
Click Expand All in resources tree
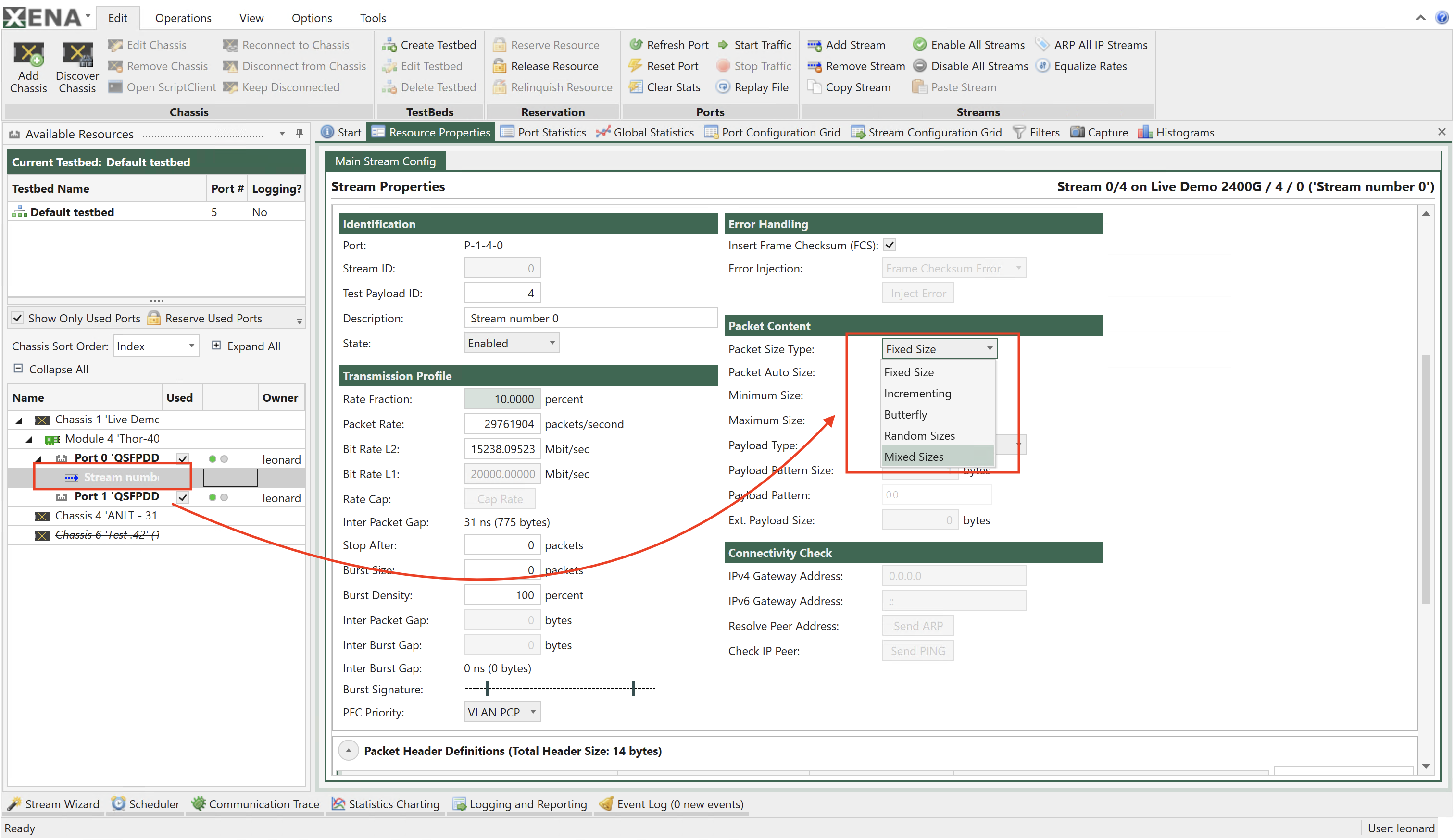tap(246, 346)
